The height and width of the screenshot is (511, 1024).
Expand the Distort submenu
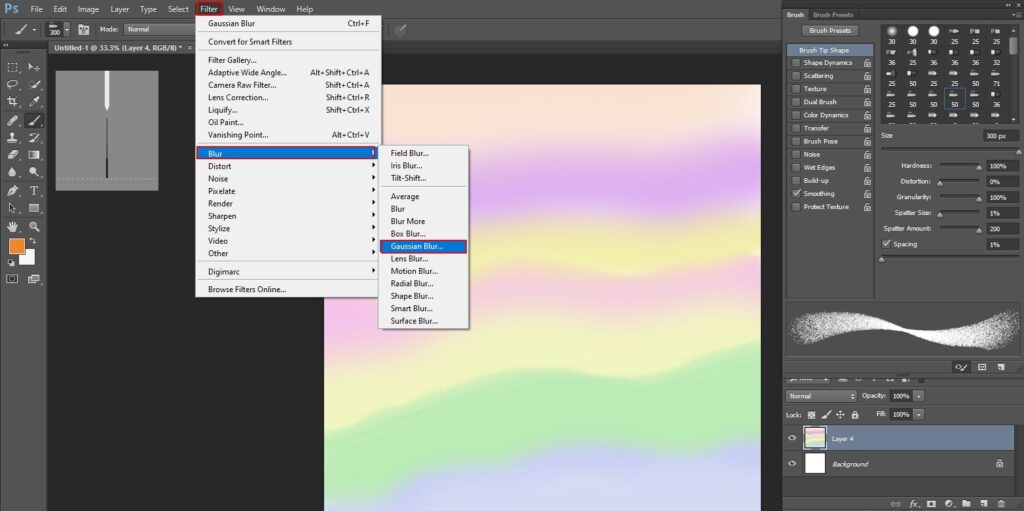[x=287, y=166]
